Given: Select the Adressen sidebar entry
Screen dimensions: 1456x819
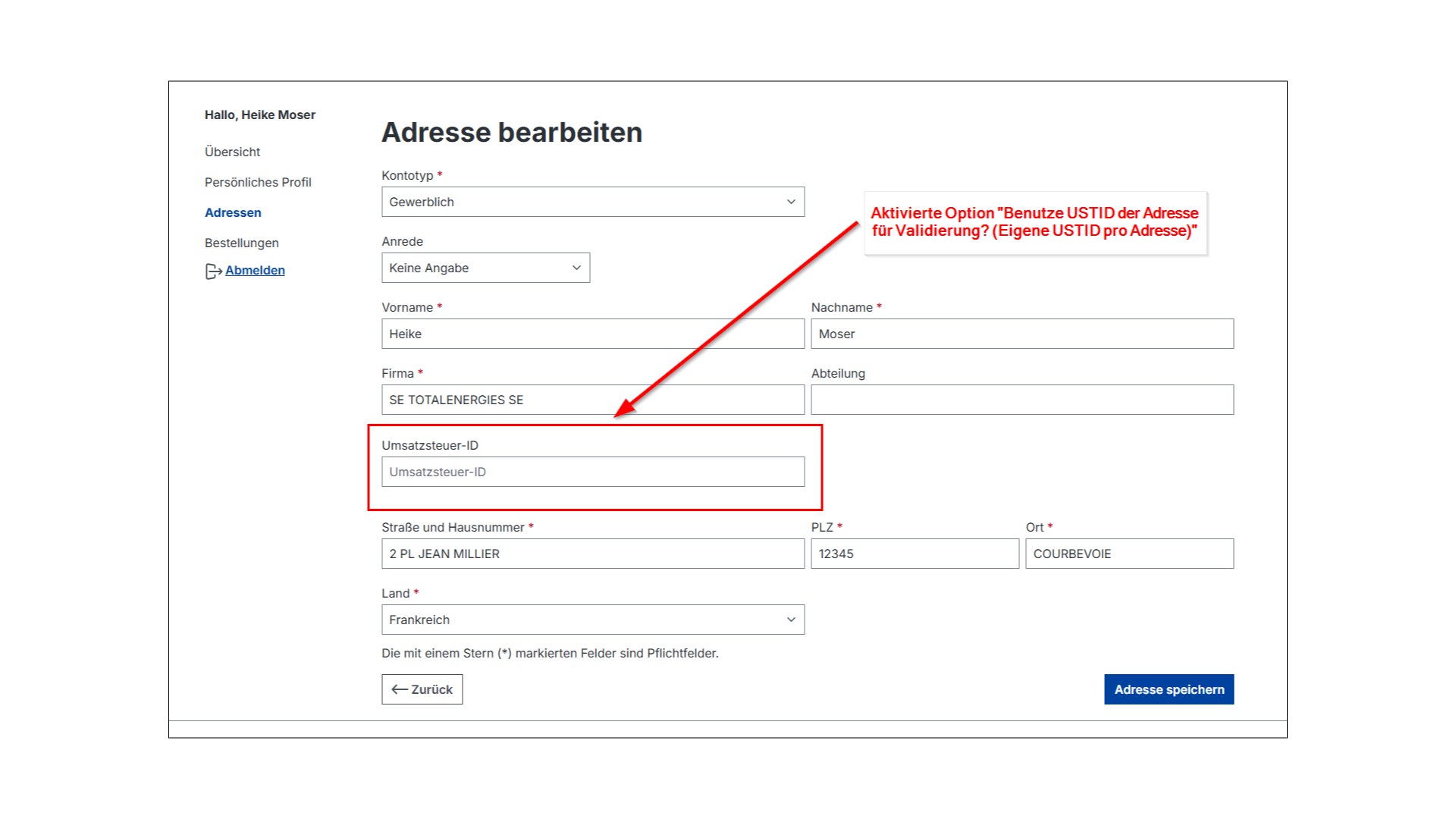Looking at the screenshot, I should coord(233,212).
